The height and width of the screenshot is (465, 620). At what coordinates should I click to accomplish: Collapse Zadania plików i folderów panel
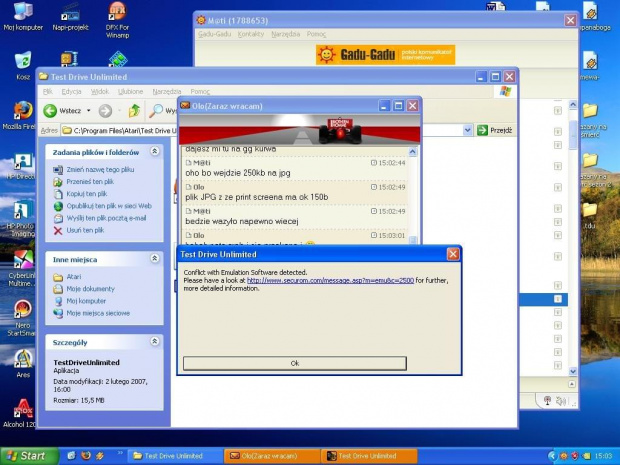pyautogui.click(x=155, y=151)
